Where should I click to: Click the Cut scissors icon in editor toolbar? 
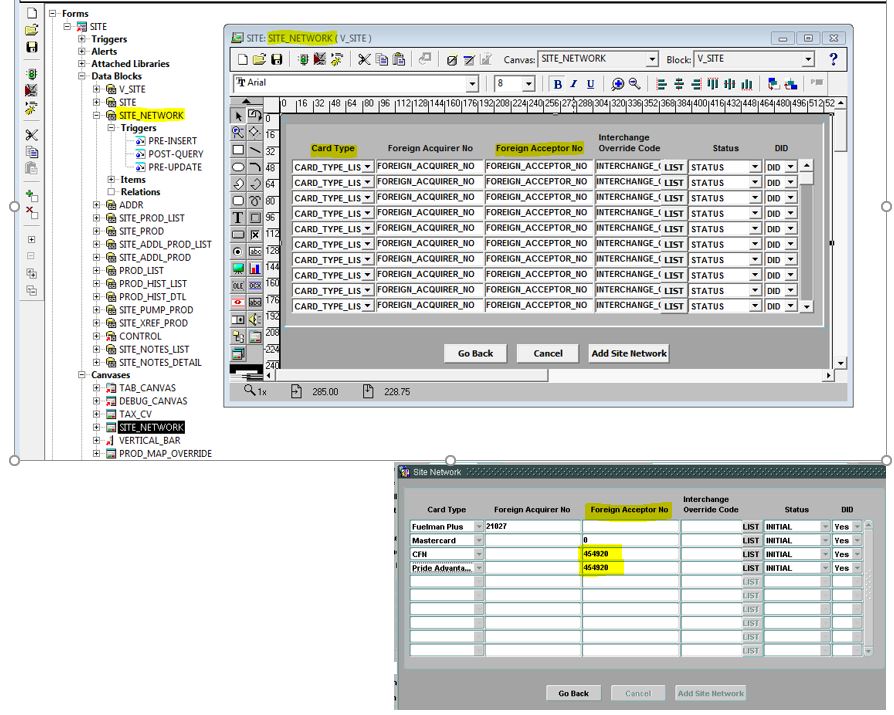coord(365,60)
